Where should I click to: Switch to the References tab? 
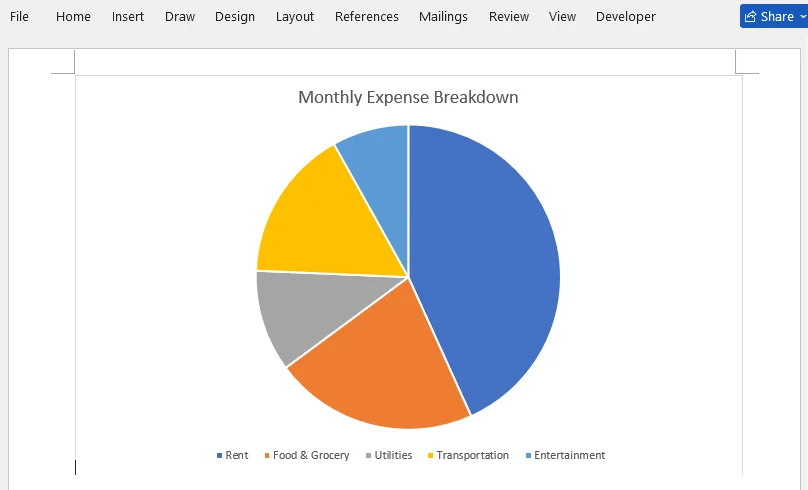pos(367,16)
